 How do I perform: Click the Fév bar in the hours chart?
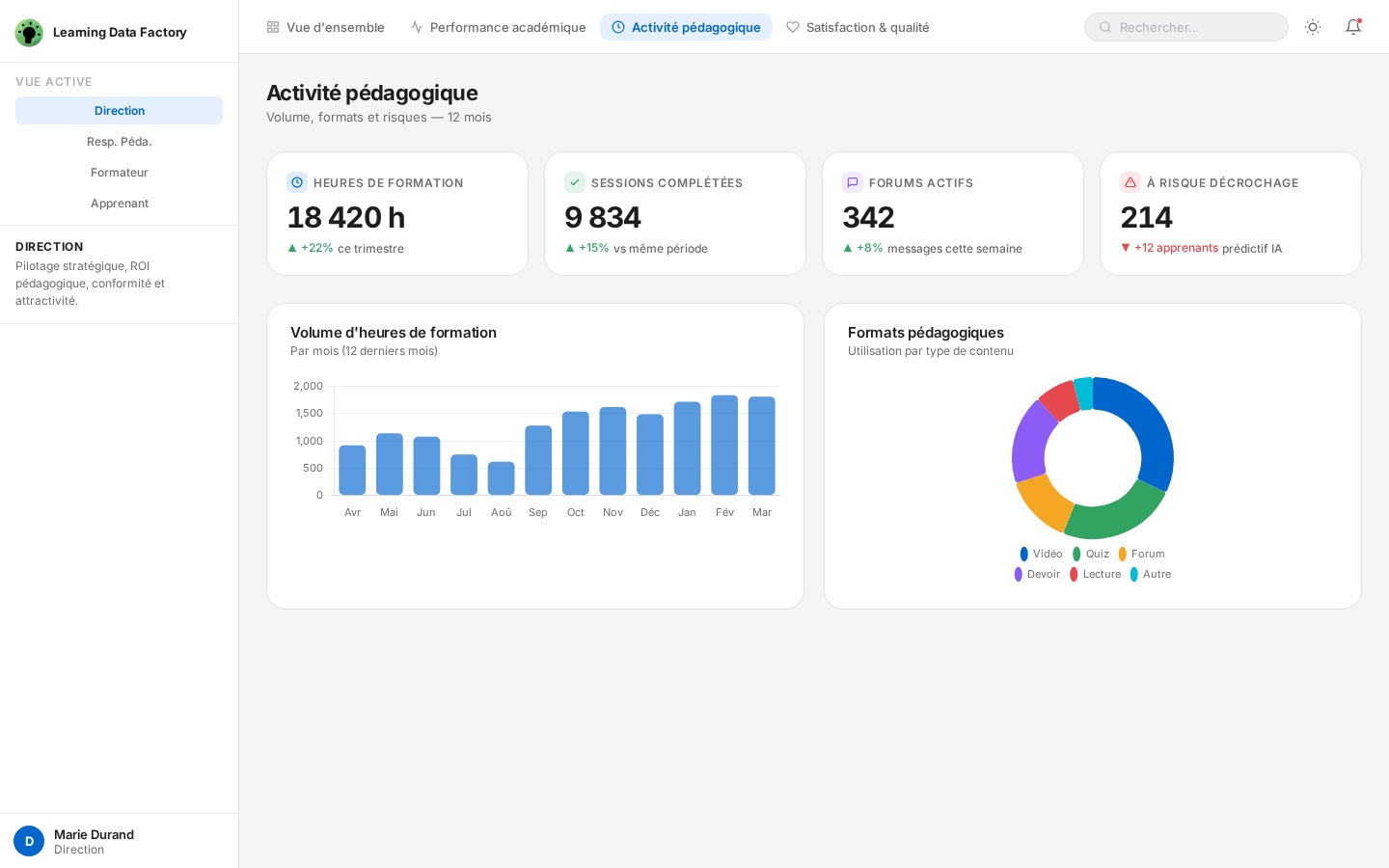[x=724, y=446]
